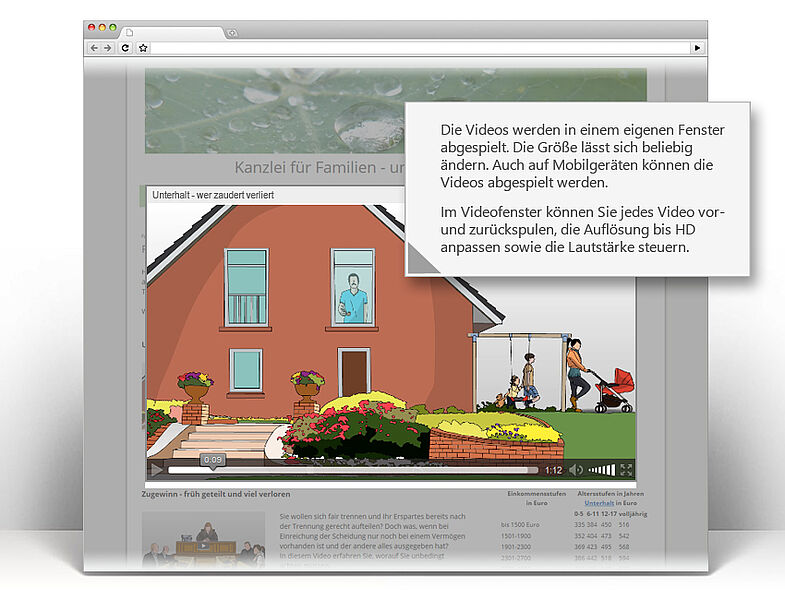785x600 pixels.
Task: Mute the video with the speaker icon
Action: pyautogui.click(x=576, y=469)
